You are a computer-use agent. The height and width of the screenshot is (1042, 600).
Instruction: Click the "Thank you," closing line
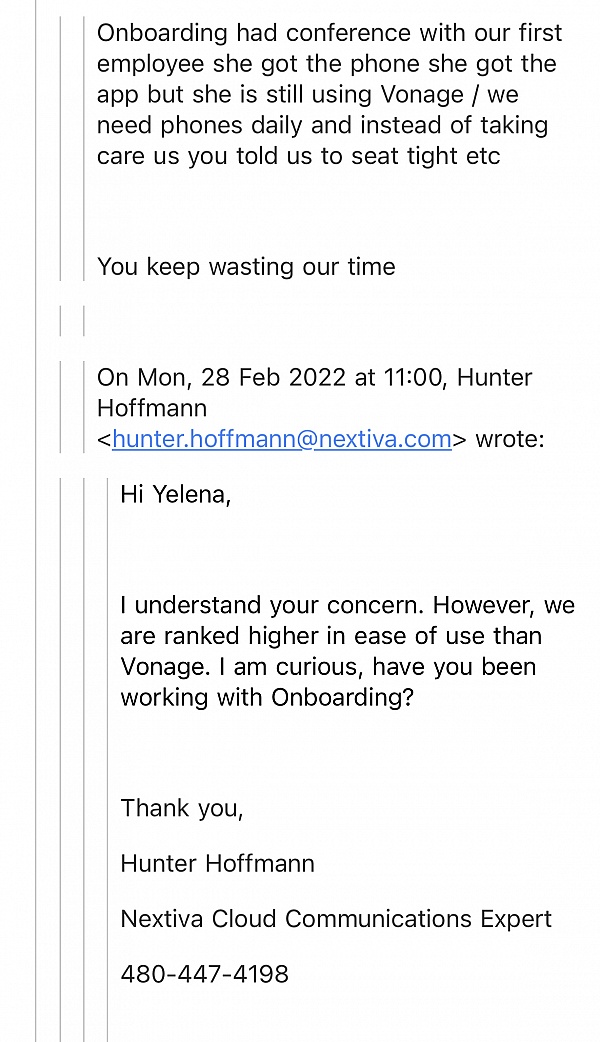(x=182, y=808)
